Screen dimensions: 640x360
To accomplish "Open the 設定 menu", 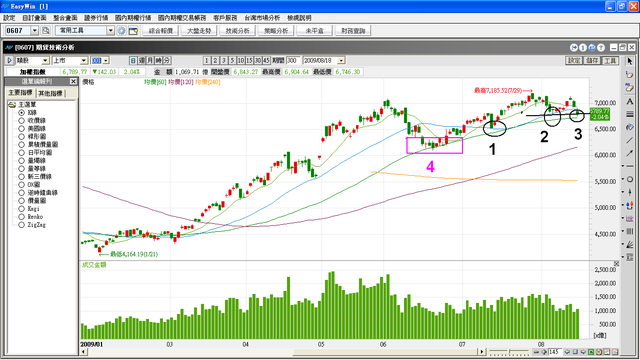I will pos(9,18).
